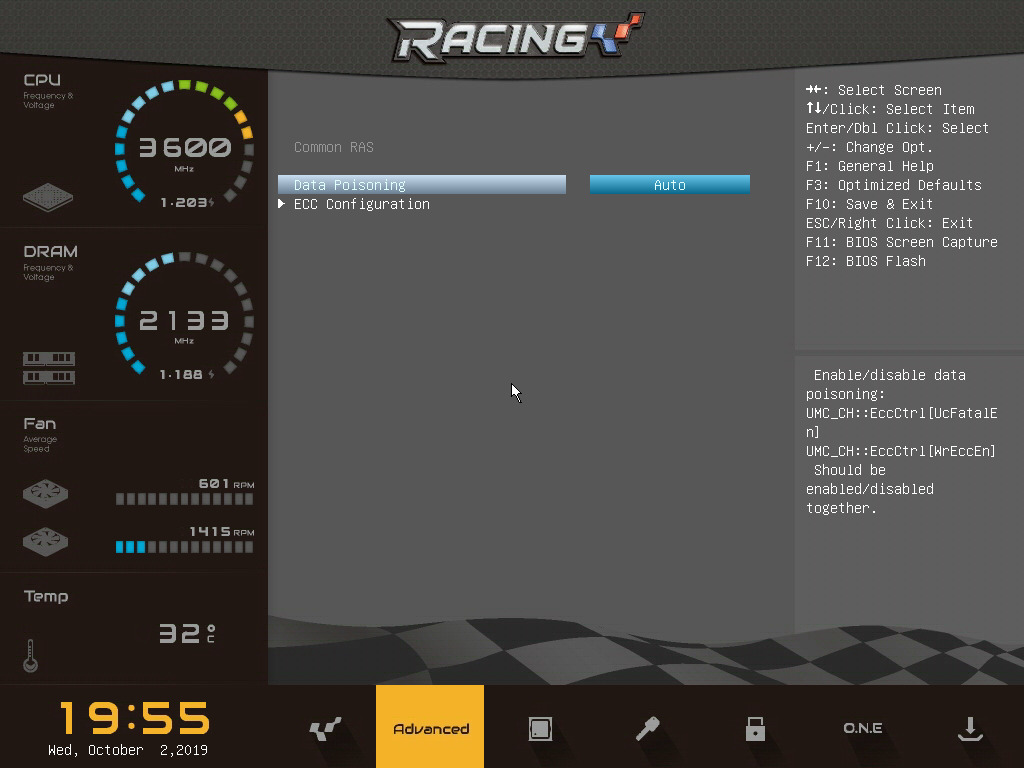The image size is (1024, 768).
Task: Click the Racing logo at top
Action: tap(515, 37)
